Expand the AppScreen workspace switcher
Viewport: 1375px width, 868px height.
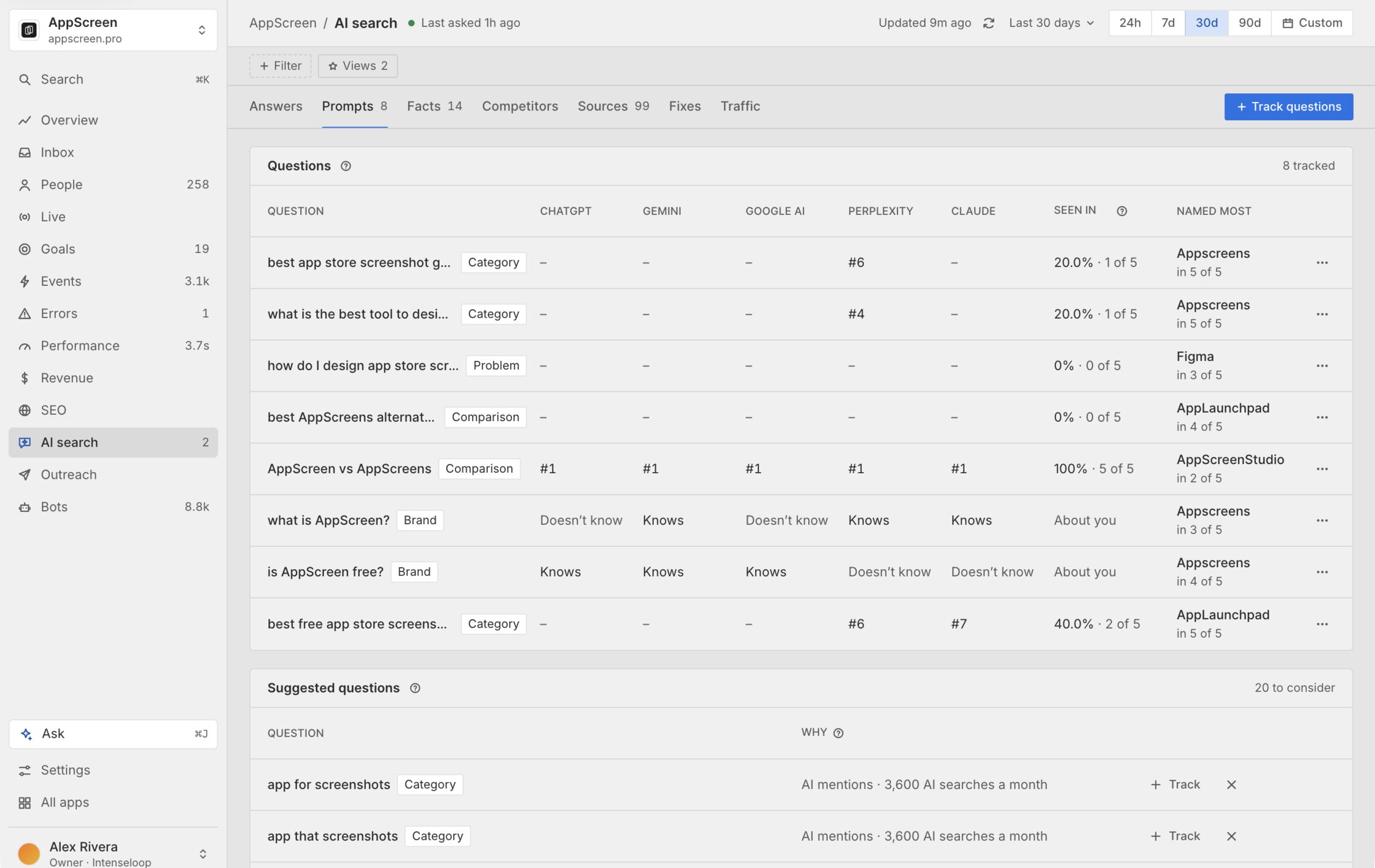click(114, 30)
